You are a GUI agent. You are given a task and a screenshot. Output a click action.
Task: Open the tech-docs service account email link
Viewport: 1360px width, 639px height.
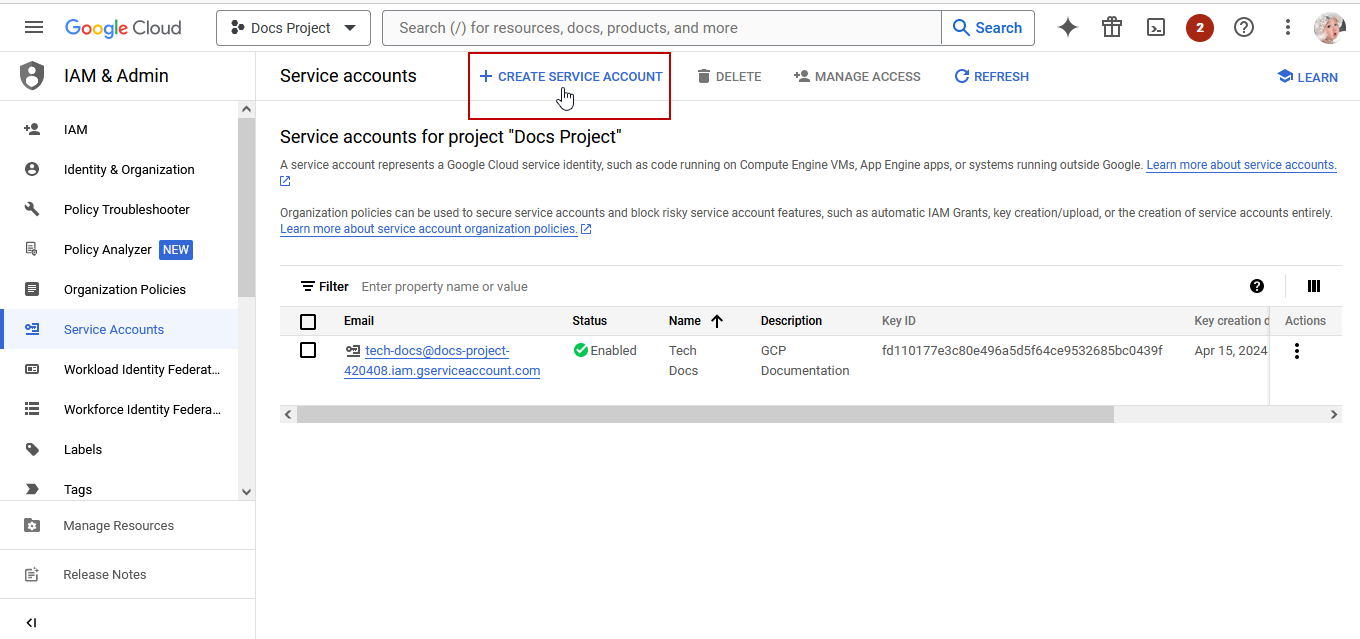coord(442,360)
